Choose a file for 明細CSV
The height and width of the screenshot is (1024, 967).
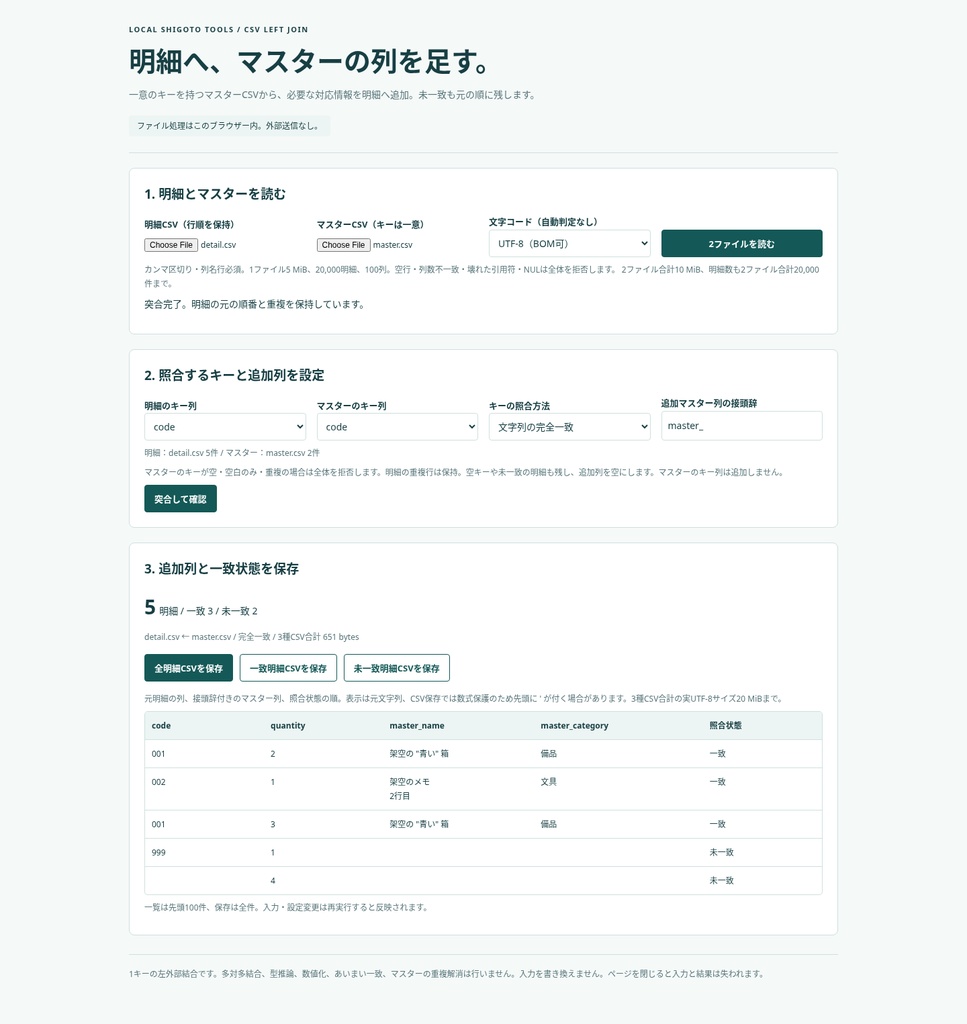point(170,245)
